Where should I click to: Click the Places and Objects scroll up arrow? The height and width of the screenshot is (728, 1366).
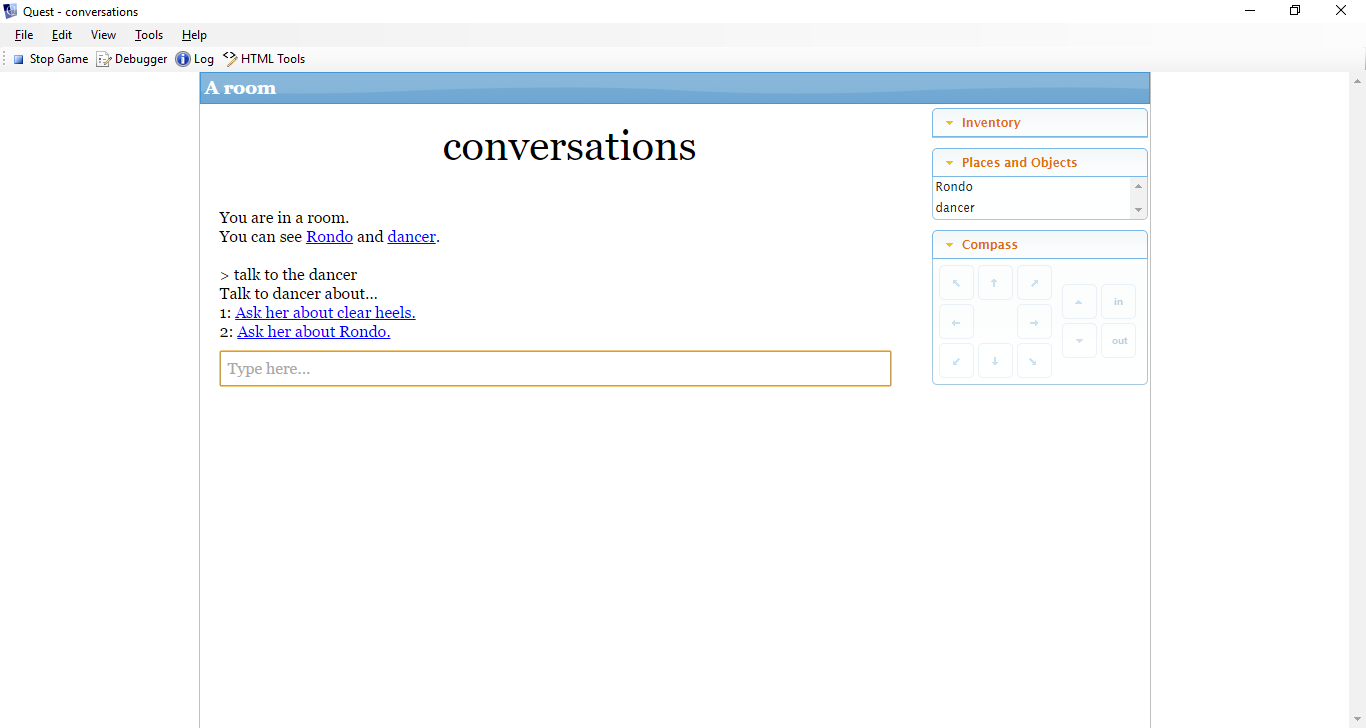[1138, 187]
